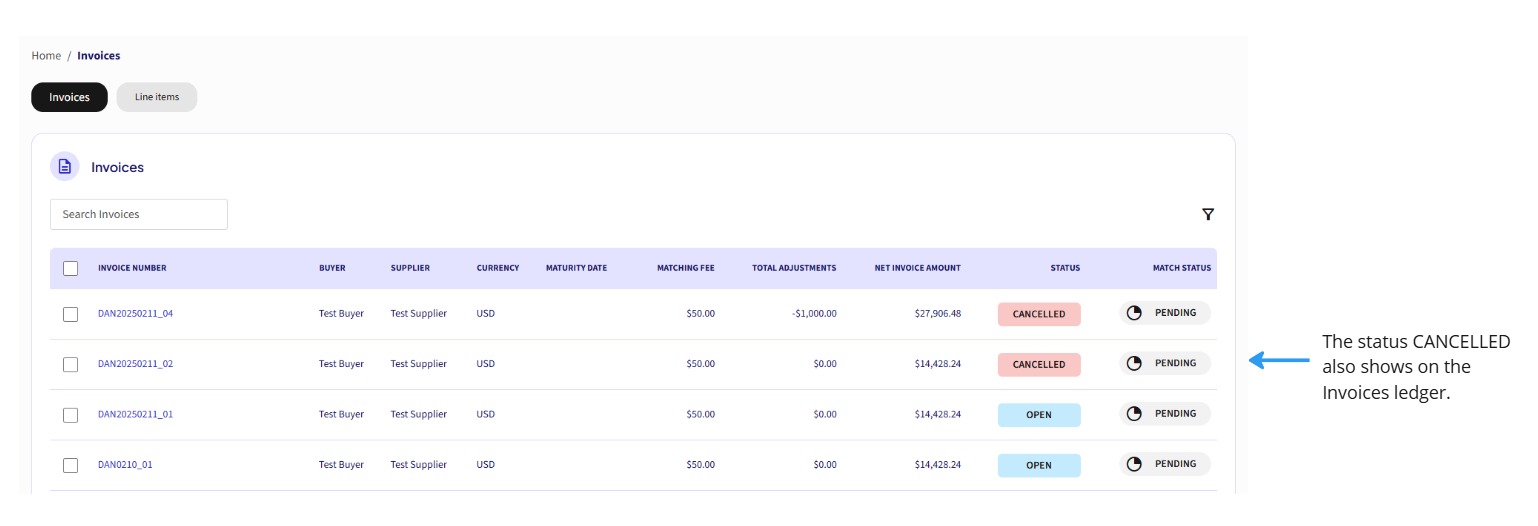Tick the select-all checkbox in table header
This screenshot has height=526, width=1538.
point(70,268)
